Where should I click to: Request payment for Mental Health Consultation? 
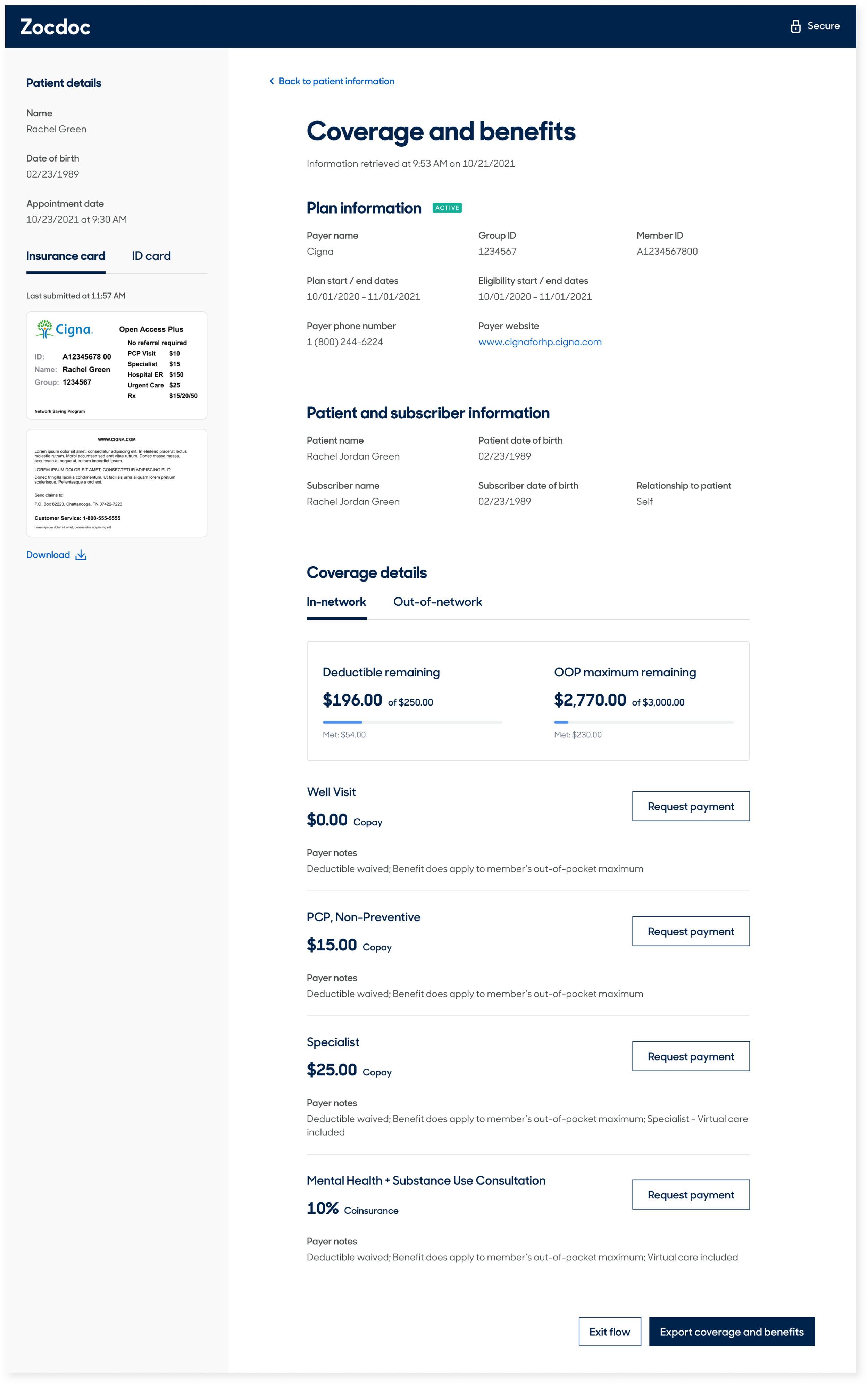(691, 1194)
